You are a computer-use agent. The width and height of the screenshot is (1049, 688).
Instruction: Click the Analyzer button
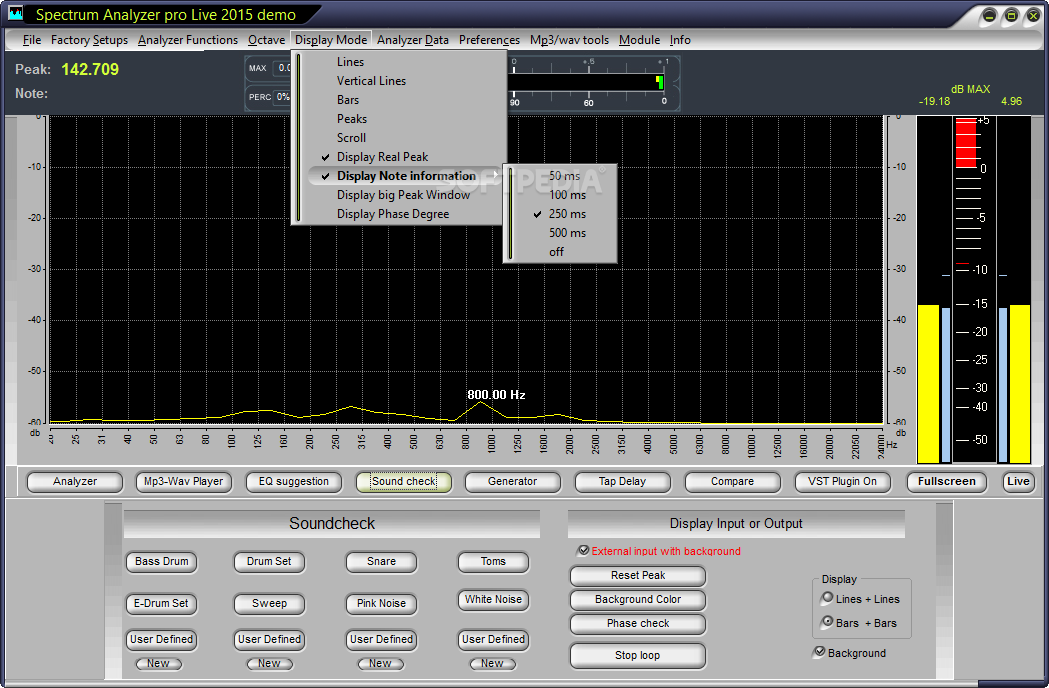(x=75, y=481)
